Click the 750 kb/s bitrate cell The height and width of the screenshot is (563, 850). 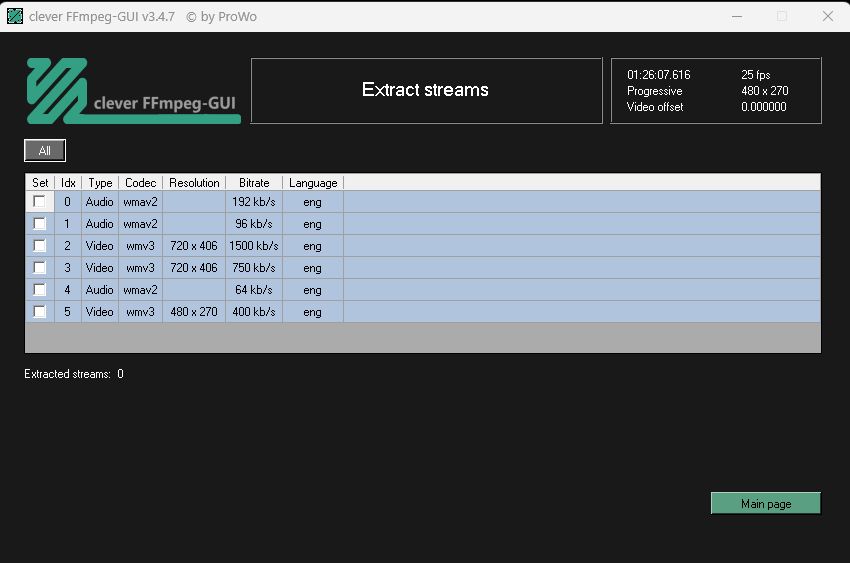254,268
